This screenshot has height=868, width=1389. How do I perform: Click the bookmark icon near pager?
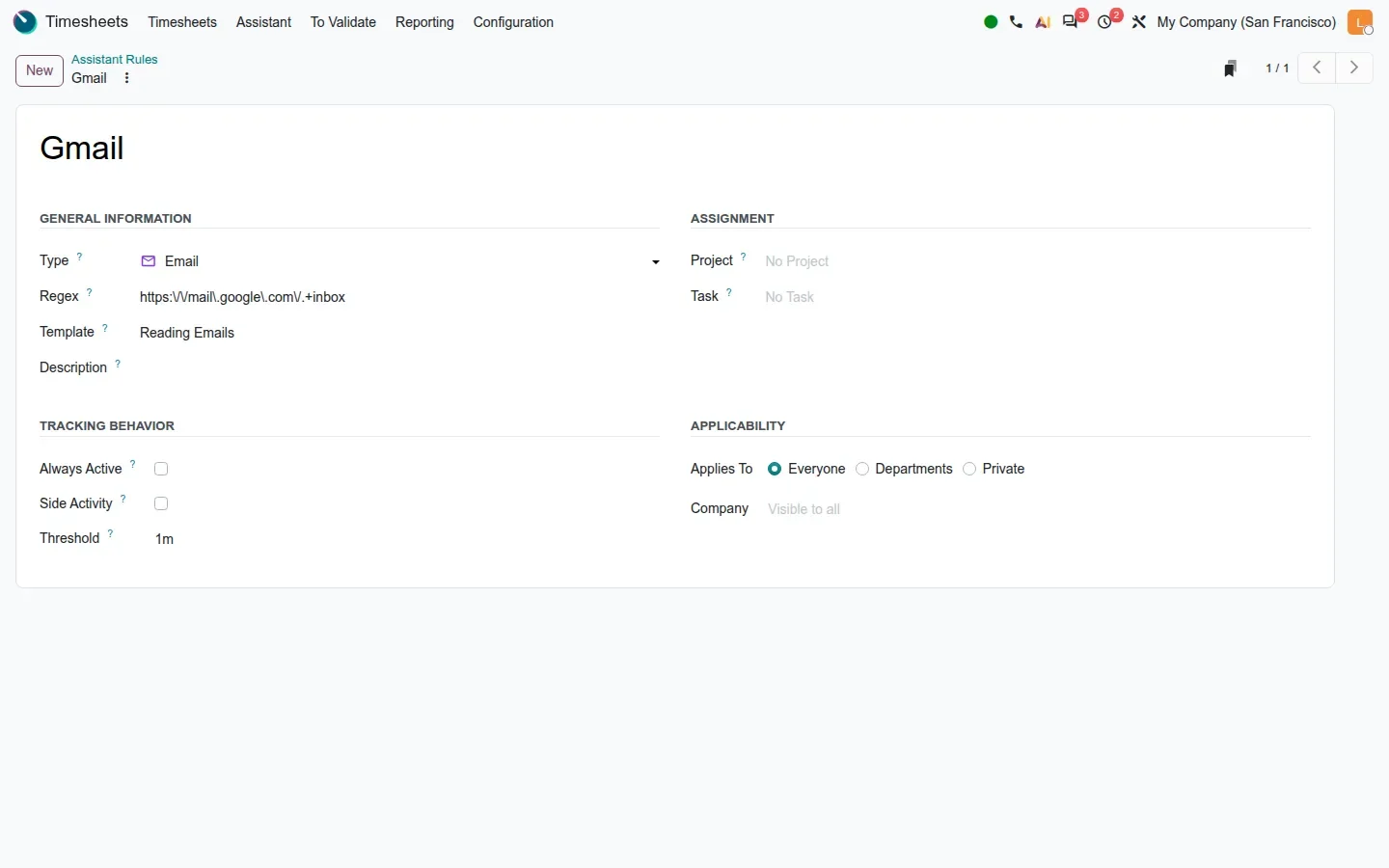coord(1230,68)
